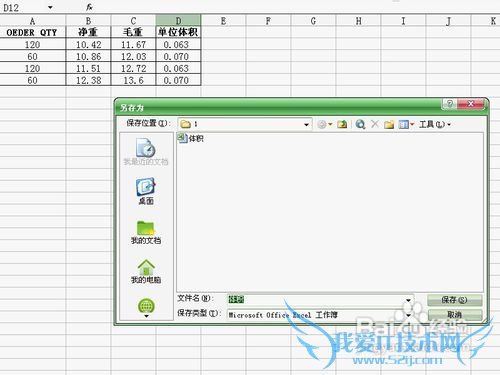The width and height of the screenshot is (500, 375).
Task: Open the Tools (工具) menu dropdown
Action: (435, 124)
